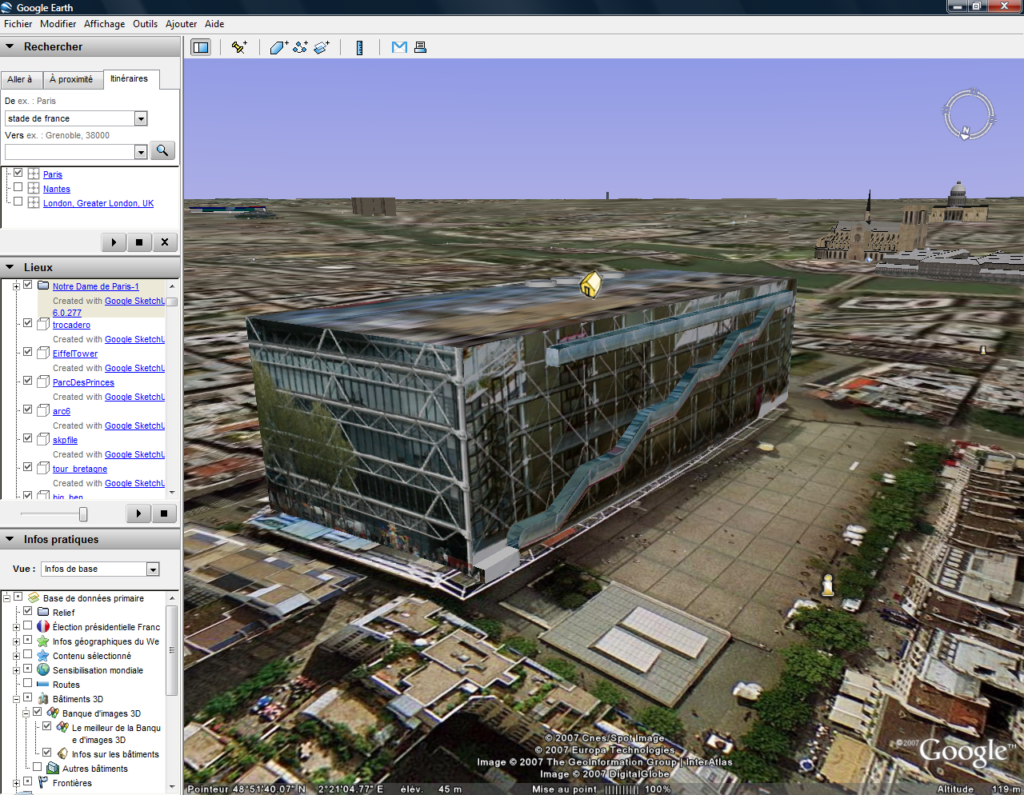Open the ruler measuring tool

click(359, 47)
